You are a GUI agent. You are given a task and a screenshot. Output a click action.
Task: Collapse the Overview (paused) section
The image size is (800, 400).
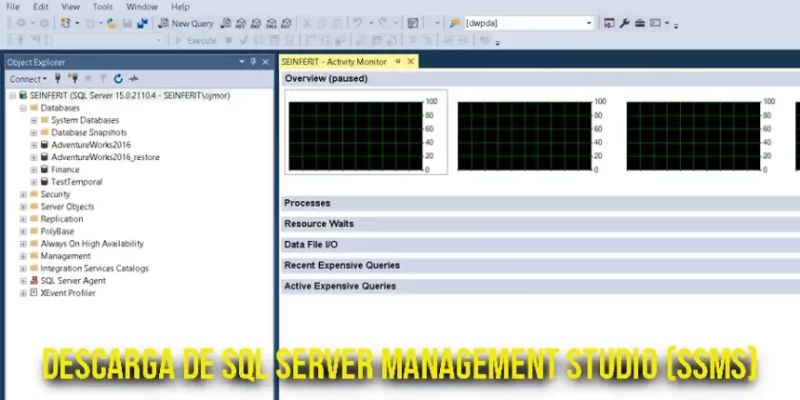coord(541,79)
